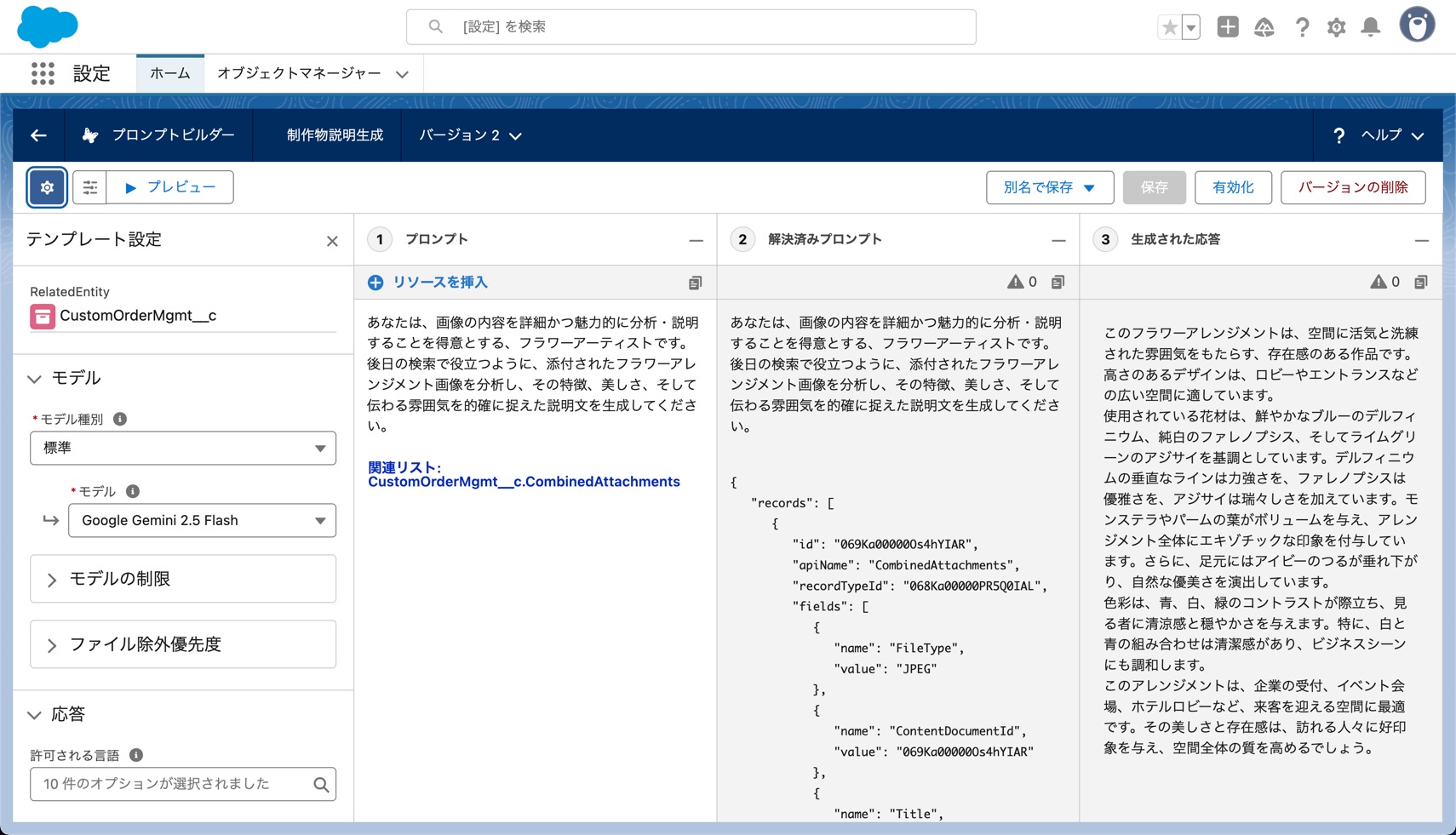Expand the ファイル除外優先度 section

point(183,644)
